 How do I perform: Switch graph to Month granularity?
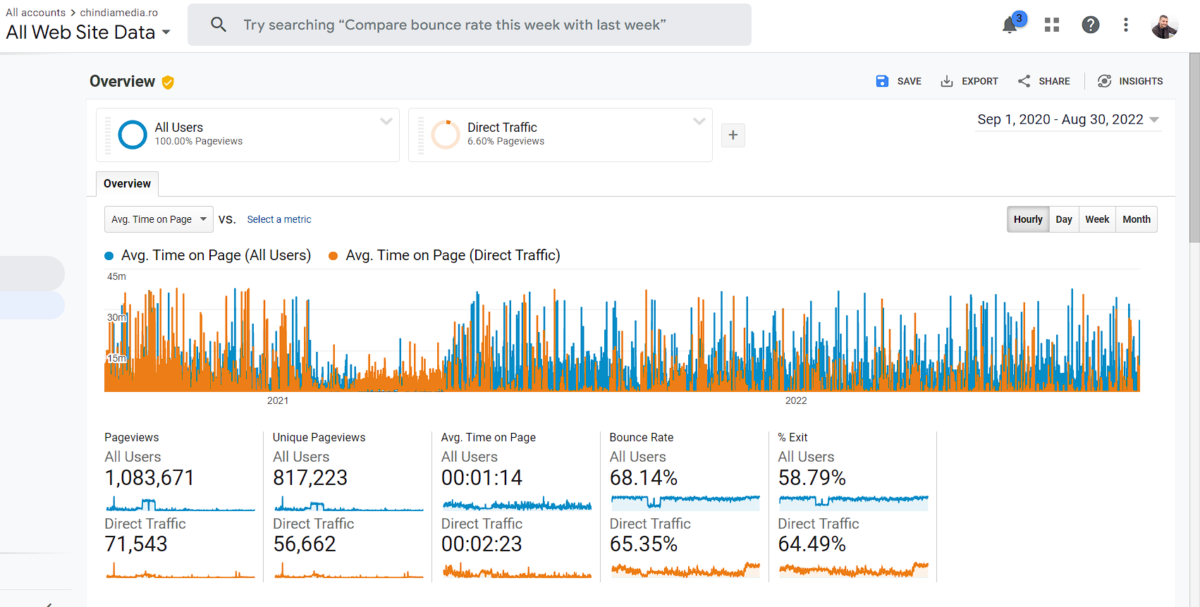point(1136,219)
